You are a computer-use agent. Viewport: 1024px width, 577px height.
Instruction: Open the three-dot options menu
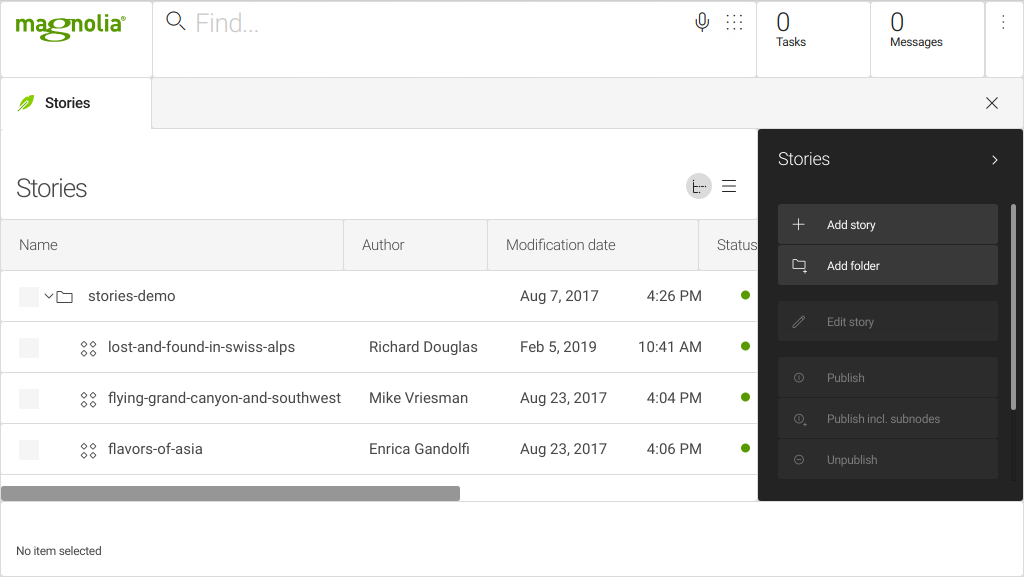[x=1003, y=20]
